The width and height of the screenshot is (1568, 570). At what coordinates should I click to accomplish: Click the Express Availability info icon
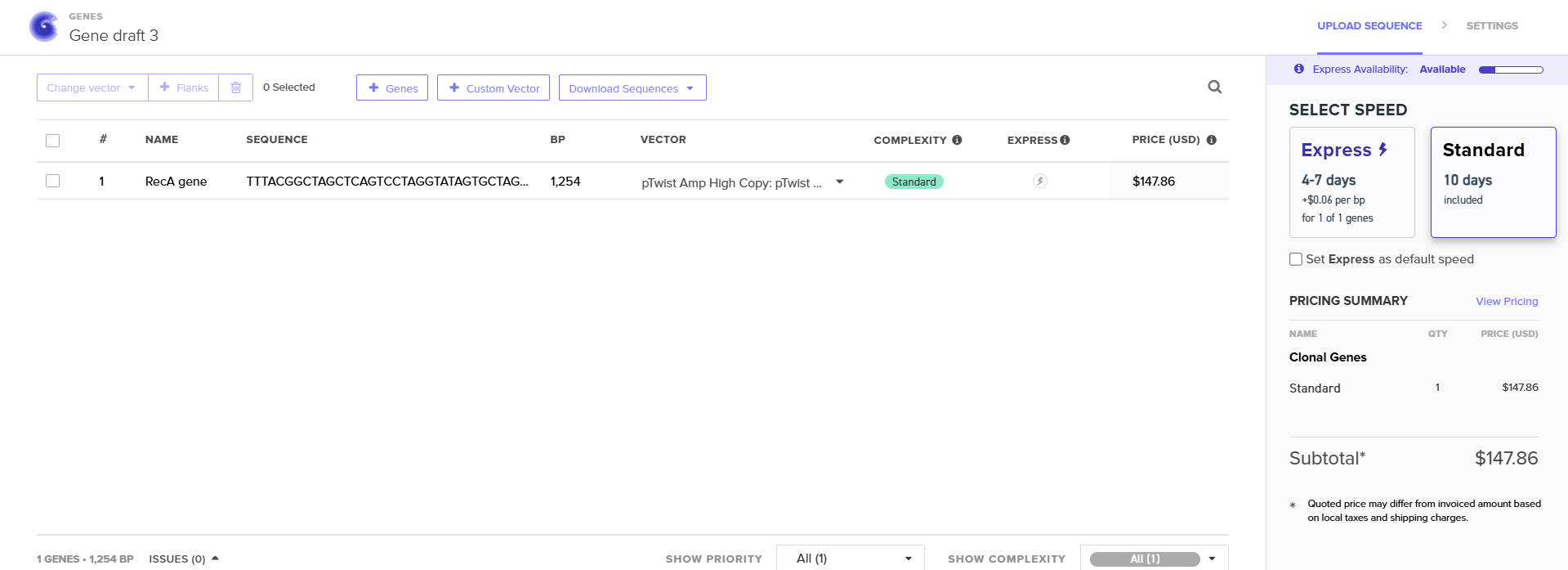(x=1299, y=70)
